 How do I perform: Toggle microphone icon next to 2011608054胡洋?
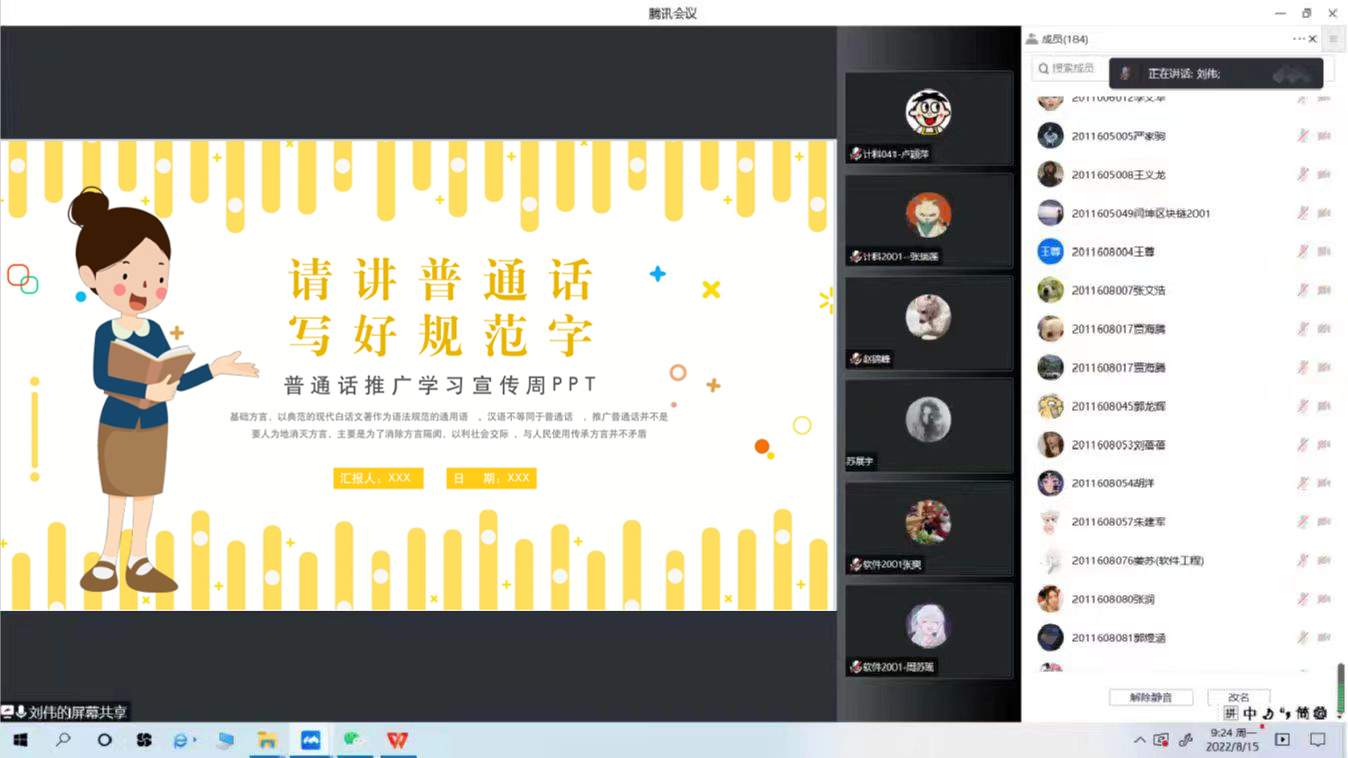(x=1302, y=483)
